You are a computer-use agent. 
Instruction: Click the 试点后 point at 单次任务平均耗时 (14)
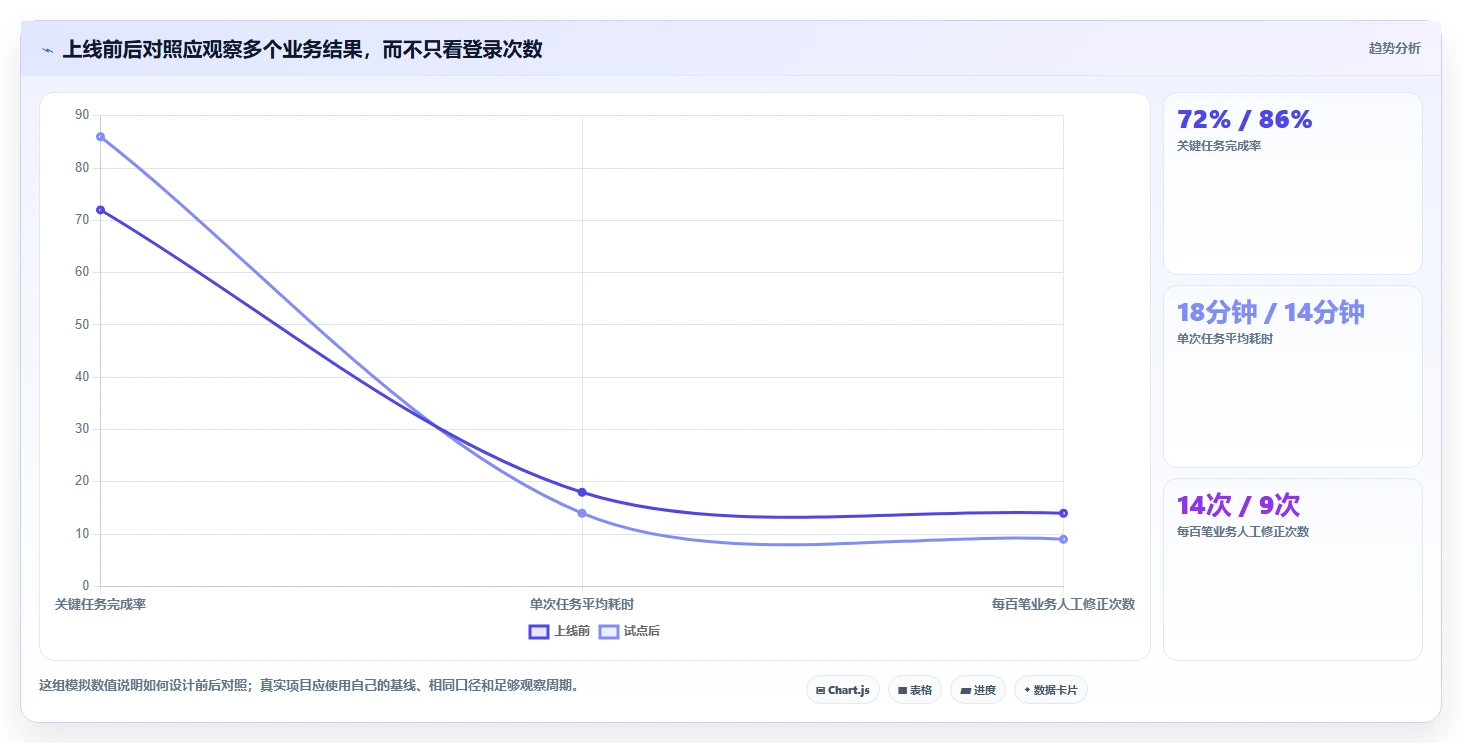[582, 513]
